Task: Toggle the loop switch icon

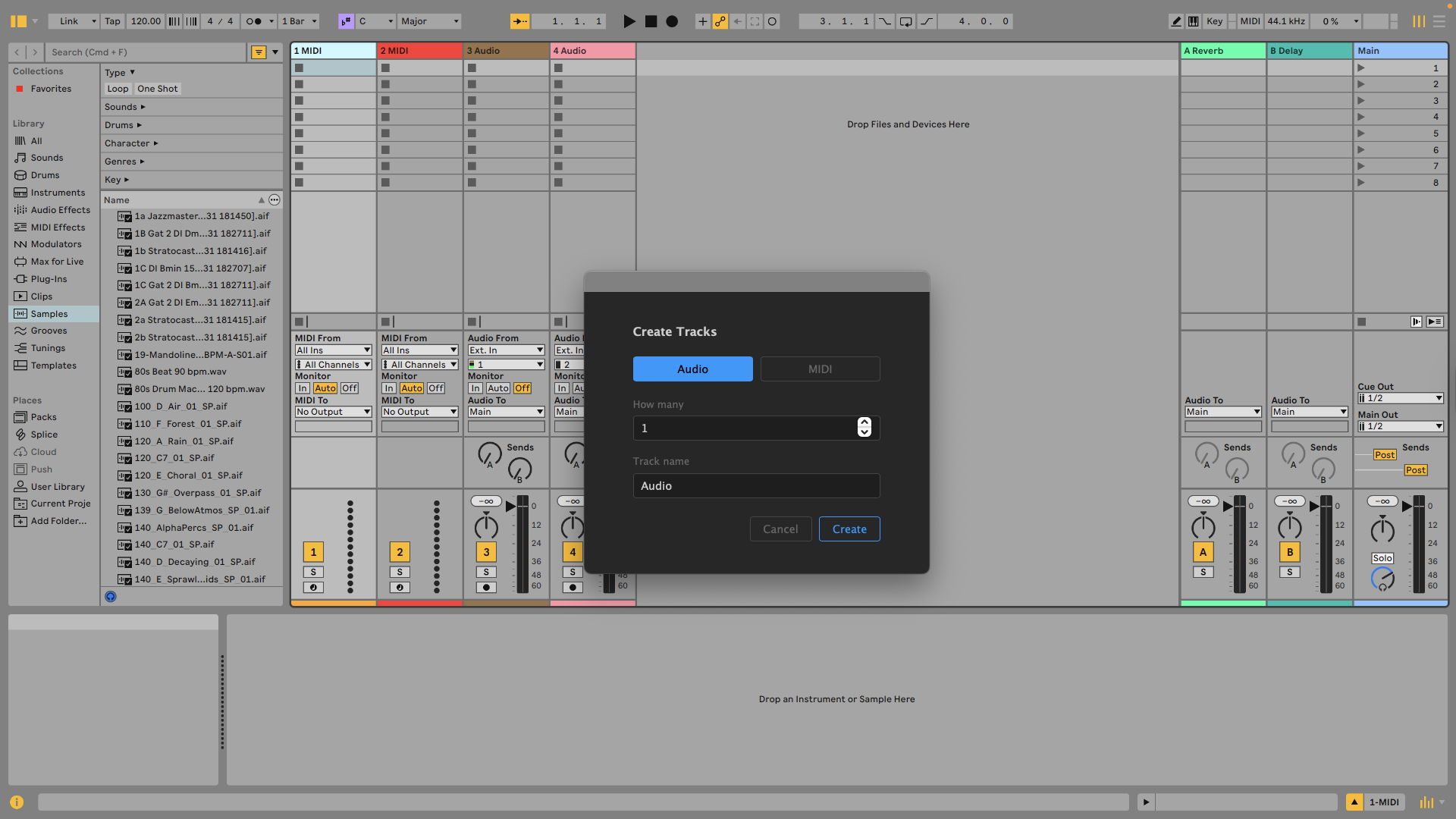Action: point(906,21)
